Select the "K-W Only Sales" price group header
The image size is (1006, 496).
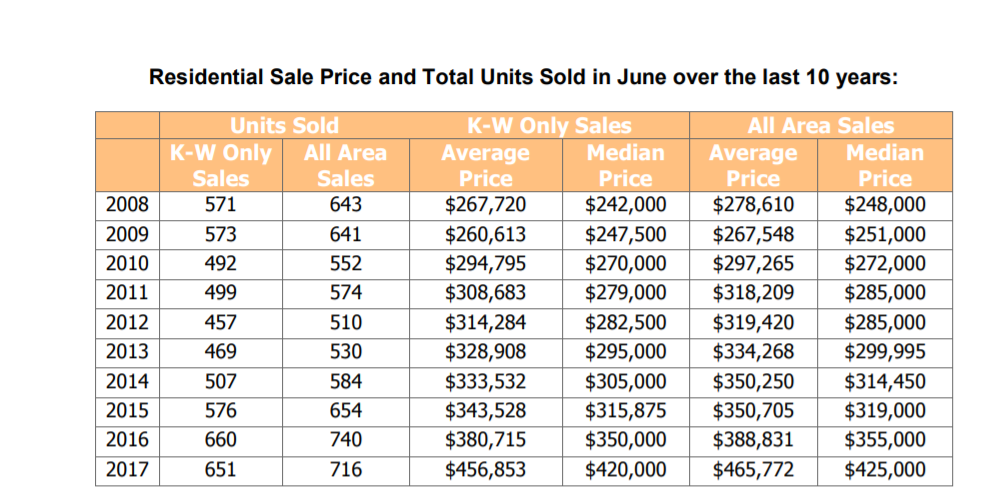point(549,126)
